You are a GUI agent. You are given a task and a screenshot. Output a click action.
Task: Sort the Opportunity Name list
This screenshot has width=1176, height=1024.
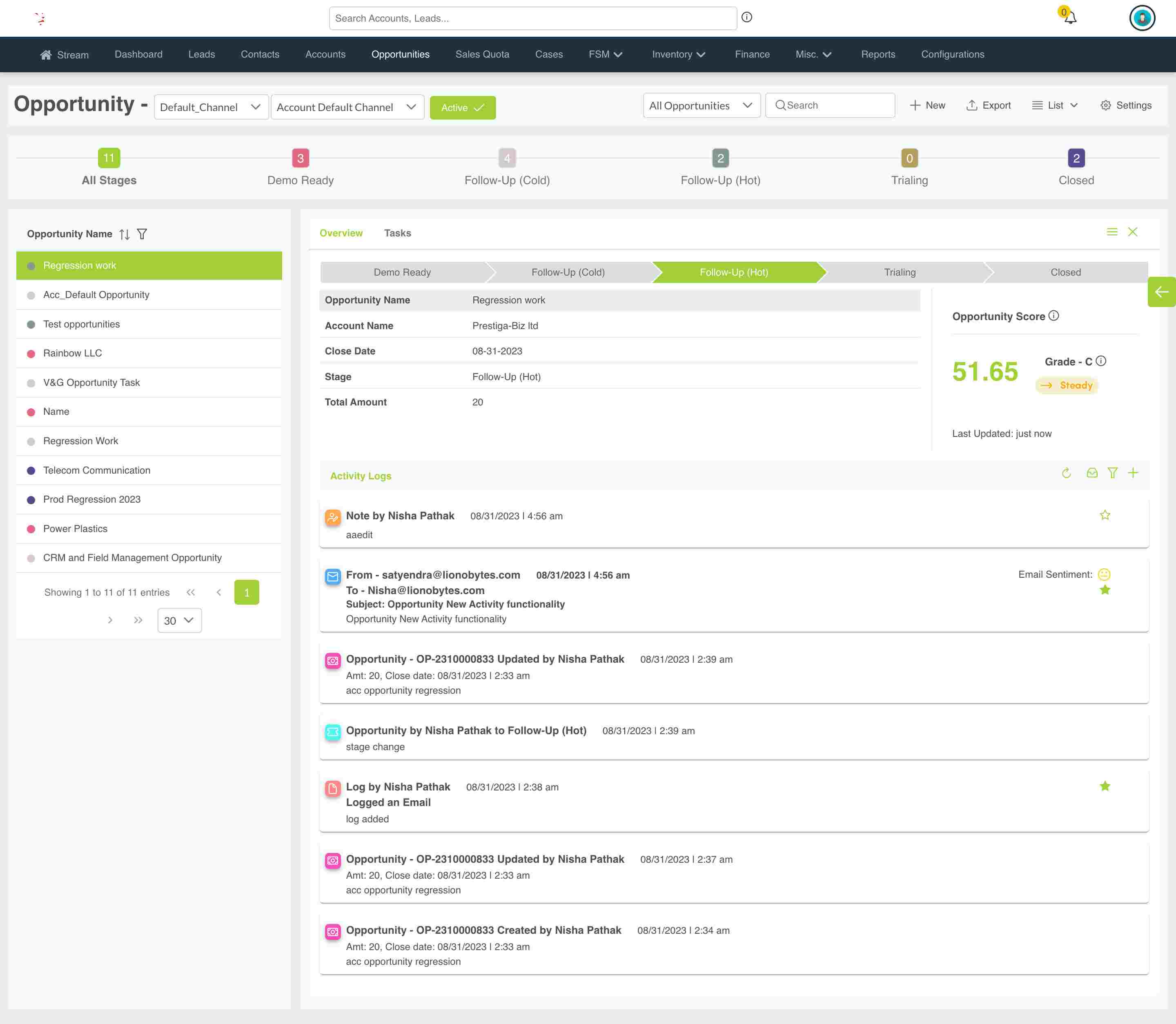(x=125, y=234)
